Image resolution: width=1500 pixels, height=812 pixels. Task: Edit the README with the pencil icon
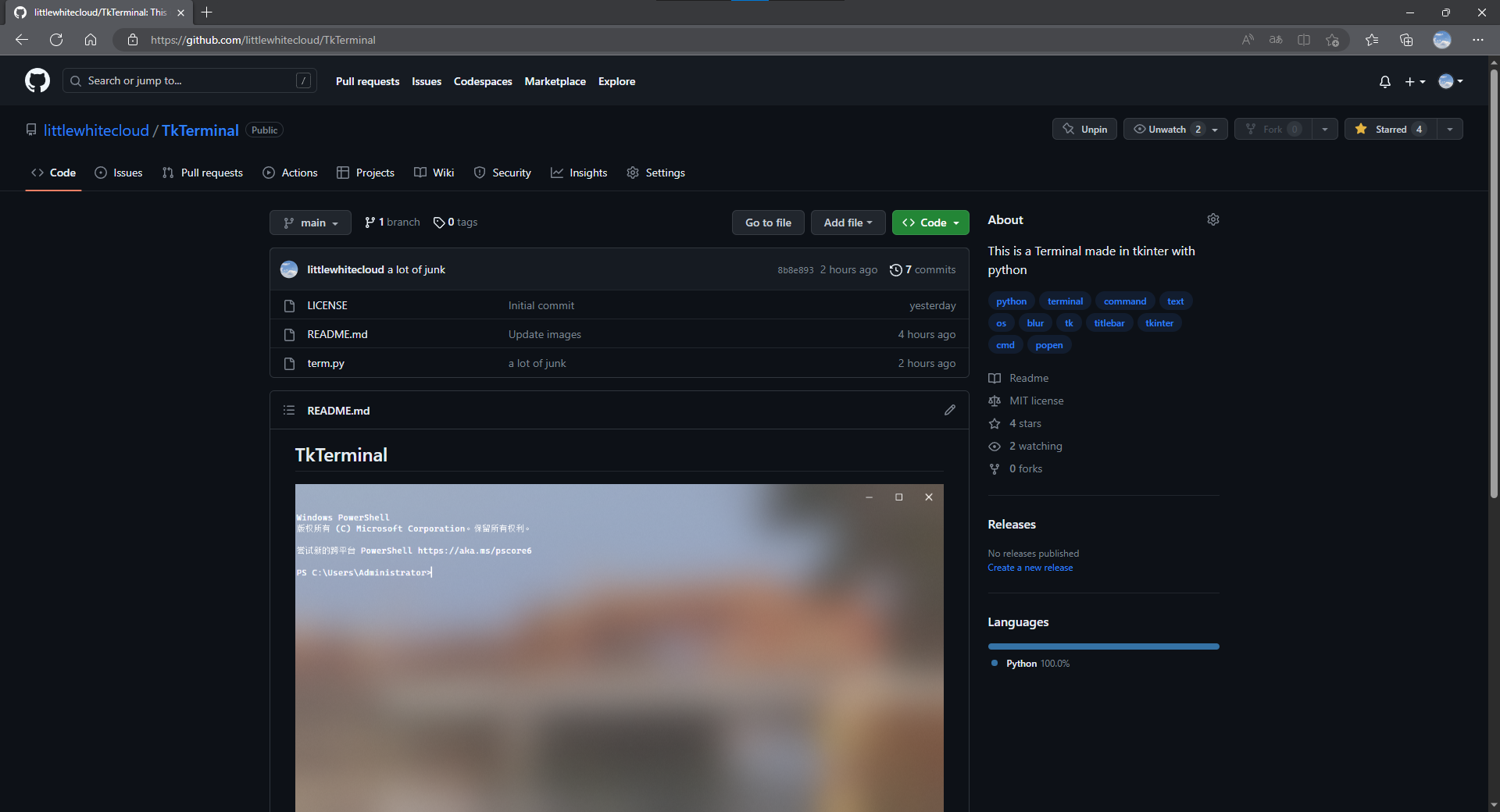click(x=949, y=410)
